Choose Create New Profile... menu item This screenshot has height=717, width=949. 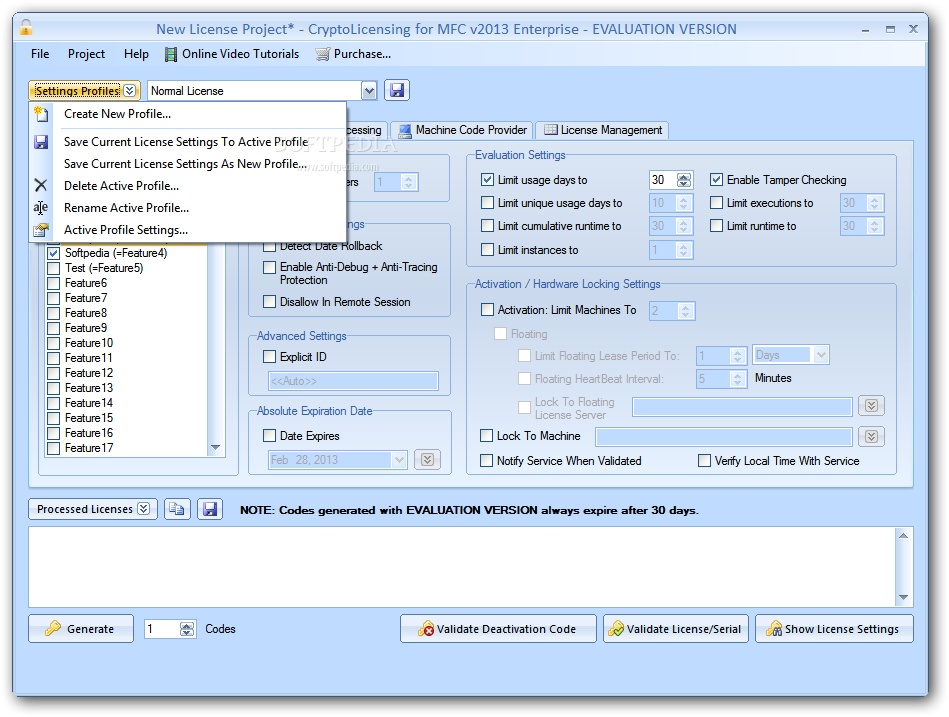(188, 114)
